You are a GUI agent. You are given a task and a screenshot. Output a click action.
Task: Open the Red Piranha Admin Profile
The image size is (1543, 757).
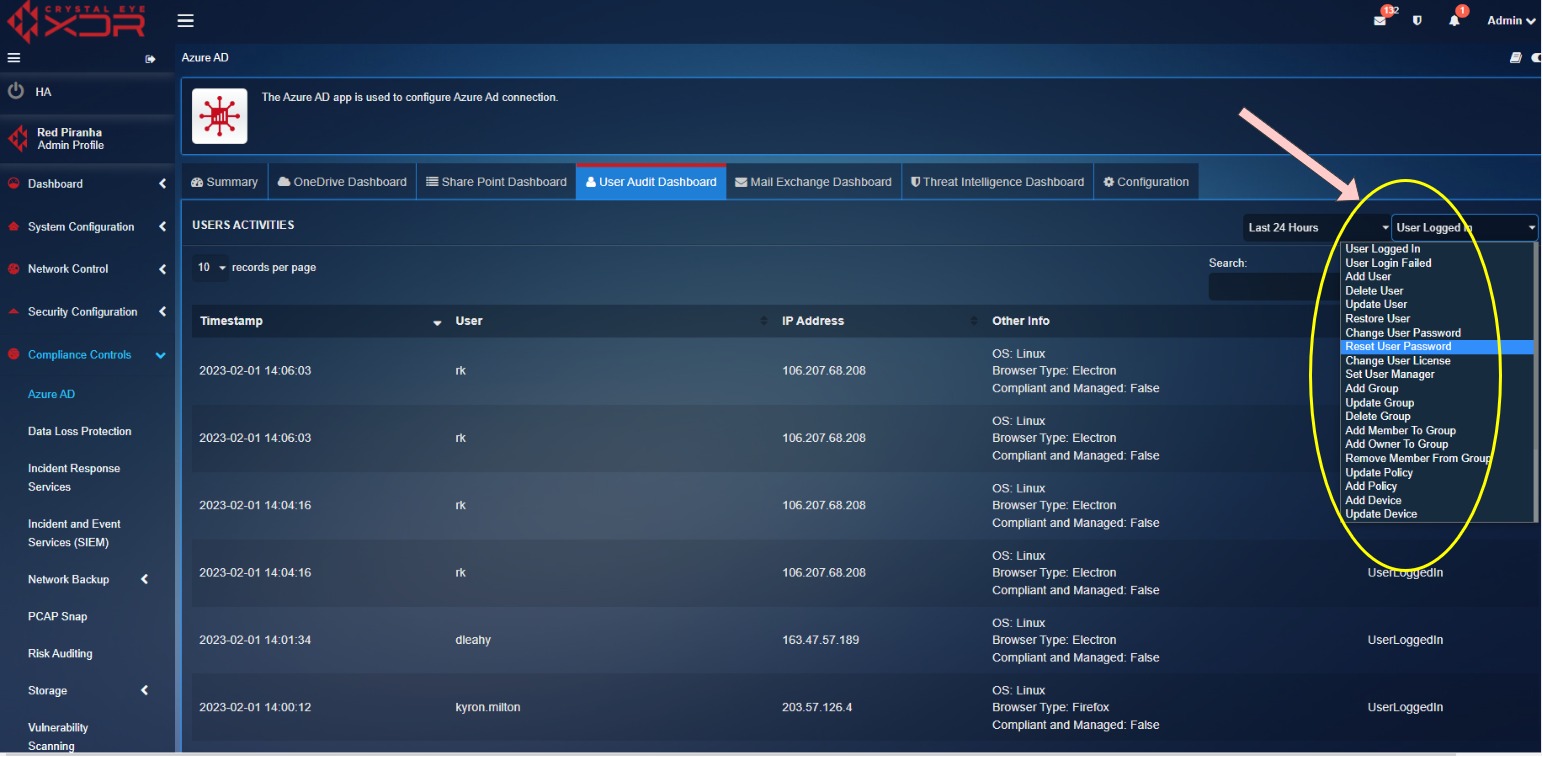coord(69,138)
